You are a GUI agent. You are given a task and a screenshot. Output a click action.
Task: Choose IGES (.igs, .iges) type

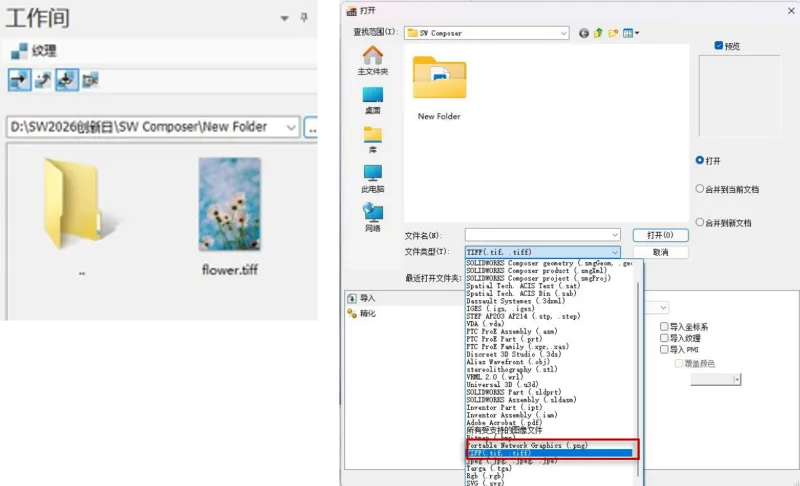click(x=500, y=309)
